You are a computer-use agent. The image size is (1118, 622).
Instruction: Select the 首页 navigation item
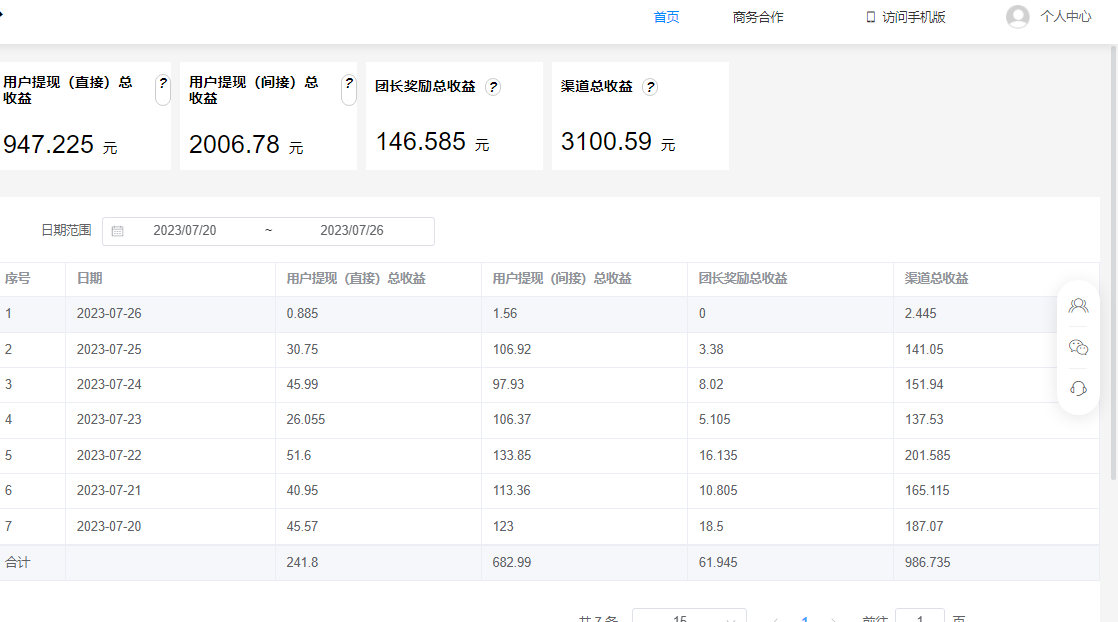click(x=665, y=16)
